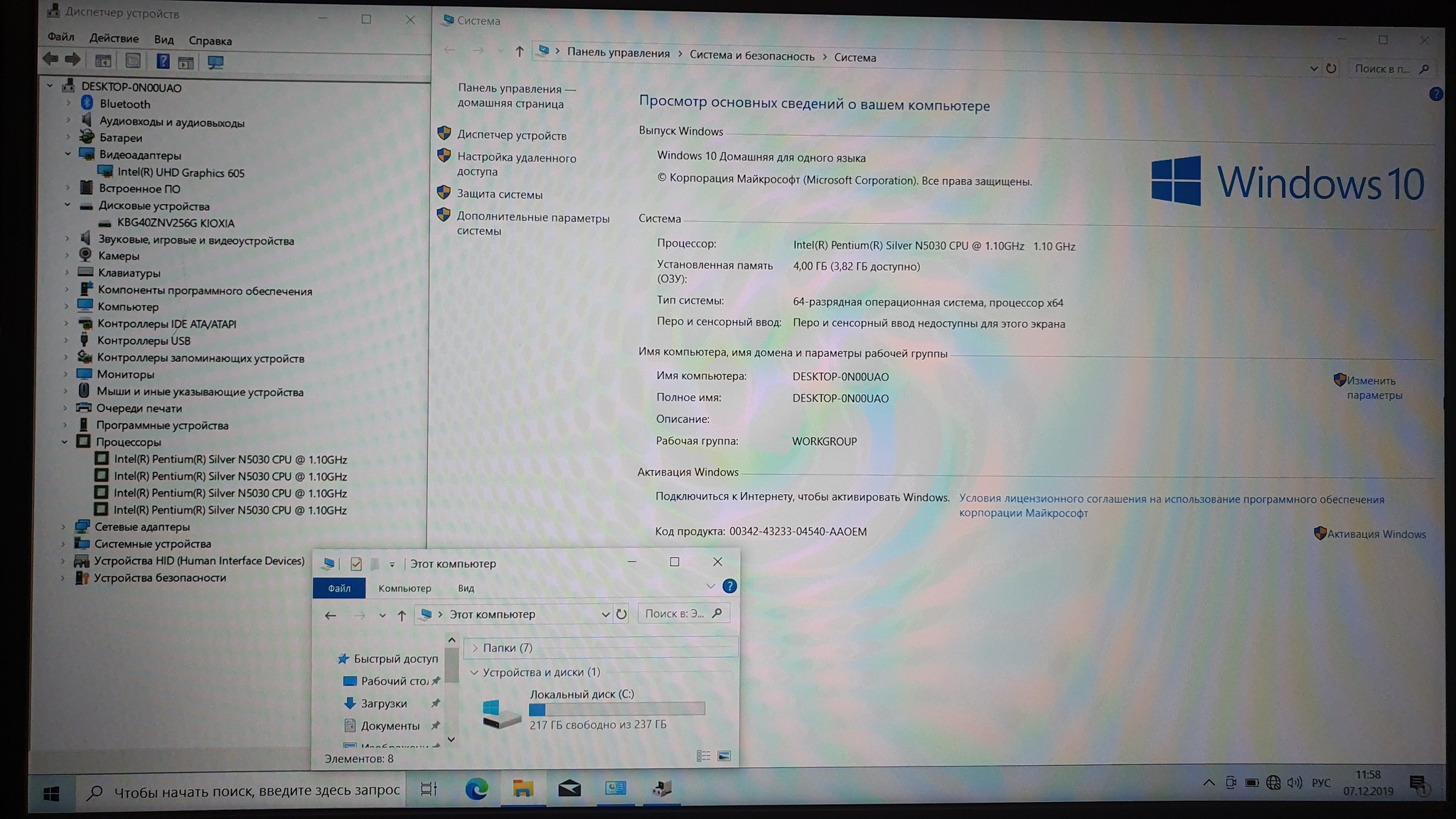1456x819 pixels.
Task: Click the monitor scan icon in Device Manager toolbar
Action: (215, 63)
